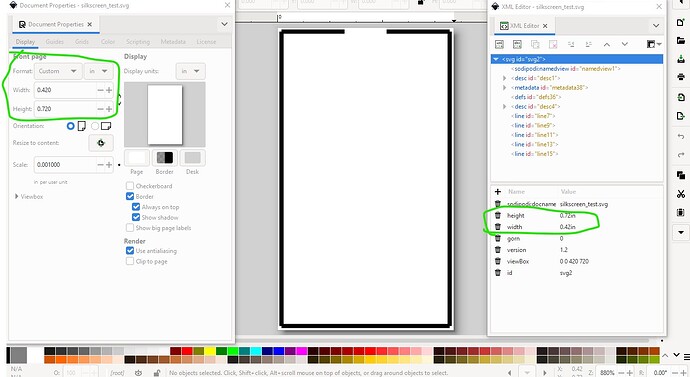Switch to the Guides tab

pyautogui.click(x=55, y=42)
